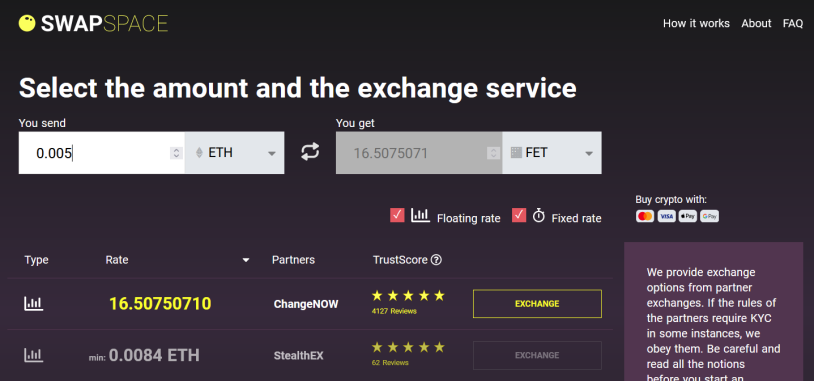Click the TrustScore help question mark
The image size is (814, 381).
(437, 260)
